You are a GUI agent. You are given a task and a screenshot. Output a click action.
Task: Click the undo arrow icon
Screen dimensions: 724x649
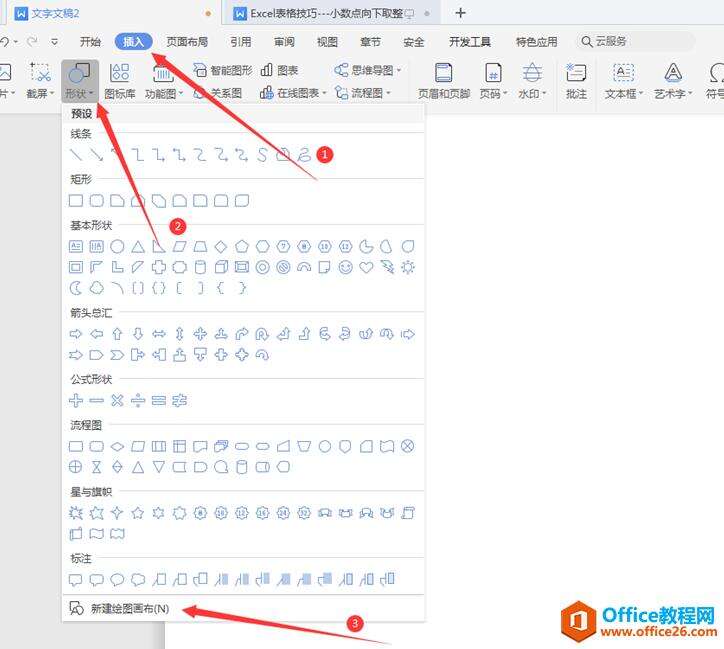(5, 42)
